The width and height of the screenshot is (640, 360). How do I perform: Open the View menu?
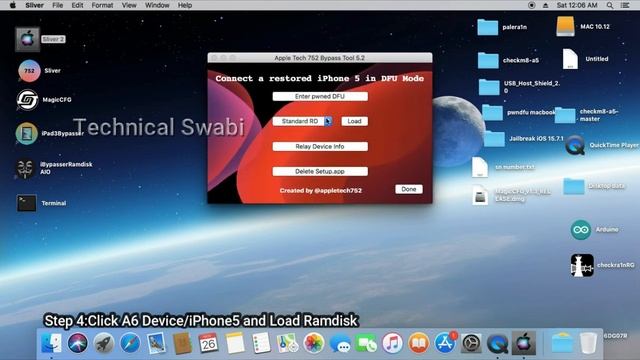click(x=129, y=5)
